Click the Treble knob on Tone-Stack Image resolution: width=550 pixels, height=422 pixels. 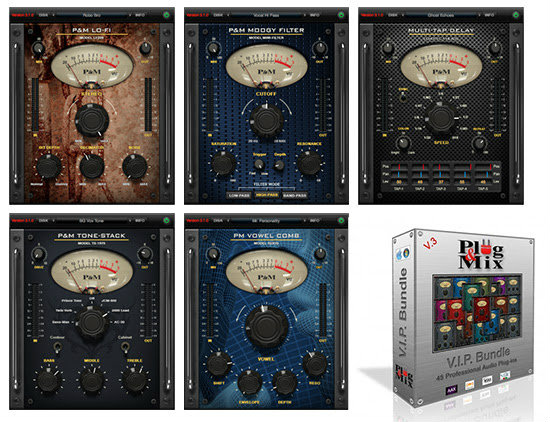tap(134, 381)
